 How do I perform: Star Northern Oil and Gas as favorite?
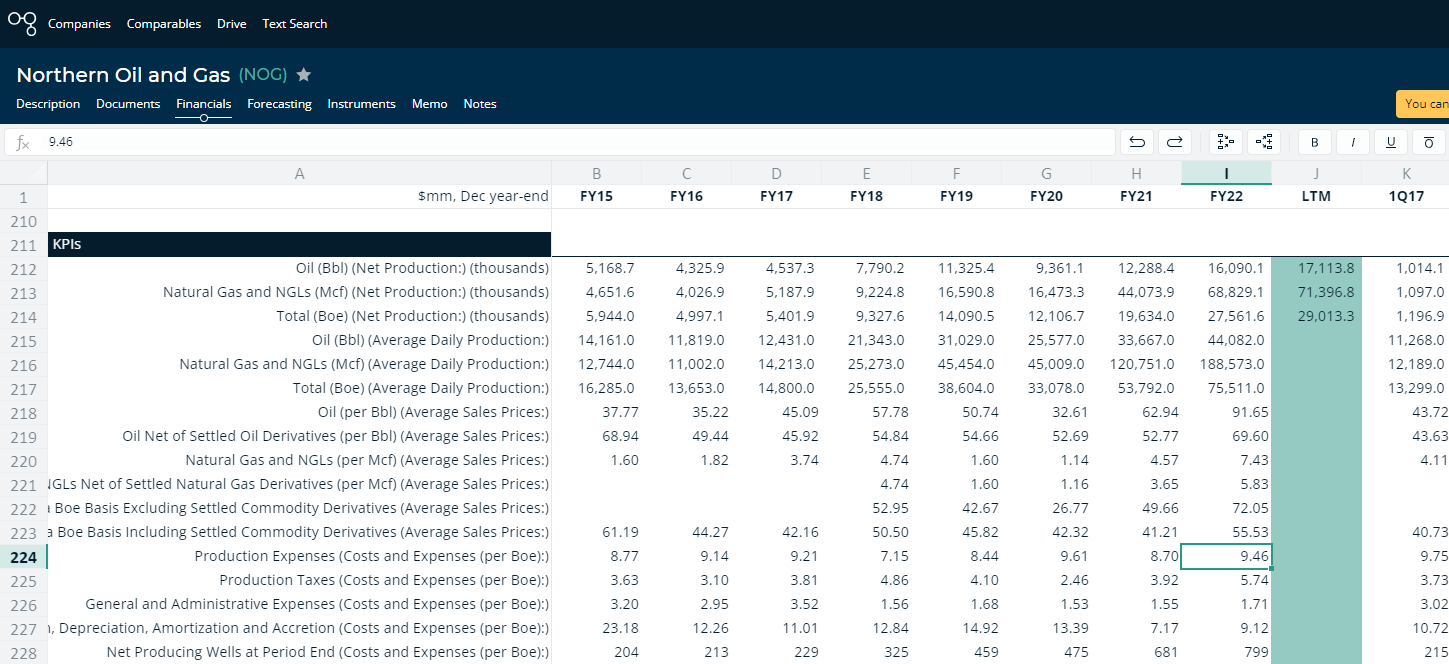click(x=304, y=75)
